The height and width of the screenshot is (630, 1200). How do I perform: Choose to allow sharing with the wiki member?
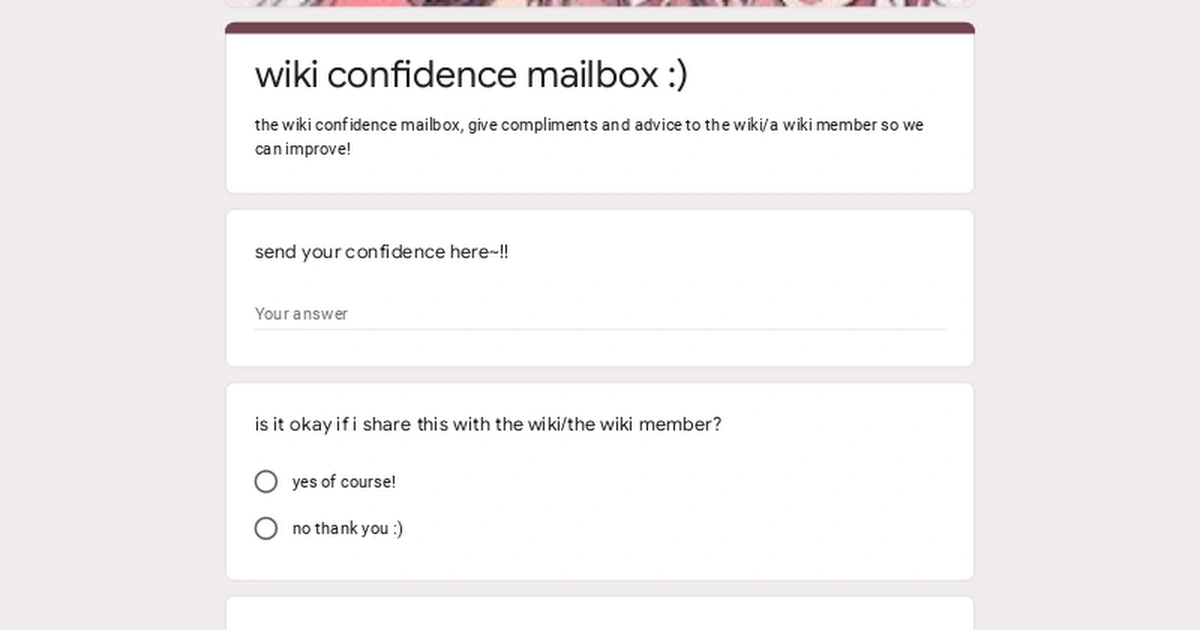click(x=266, y=481)
